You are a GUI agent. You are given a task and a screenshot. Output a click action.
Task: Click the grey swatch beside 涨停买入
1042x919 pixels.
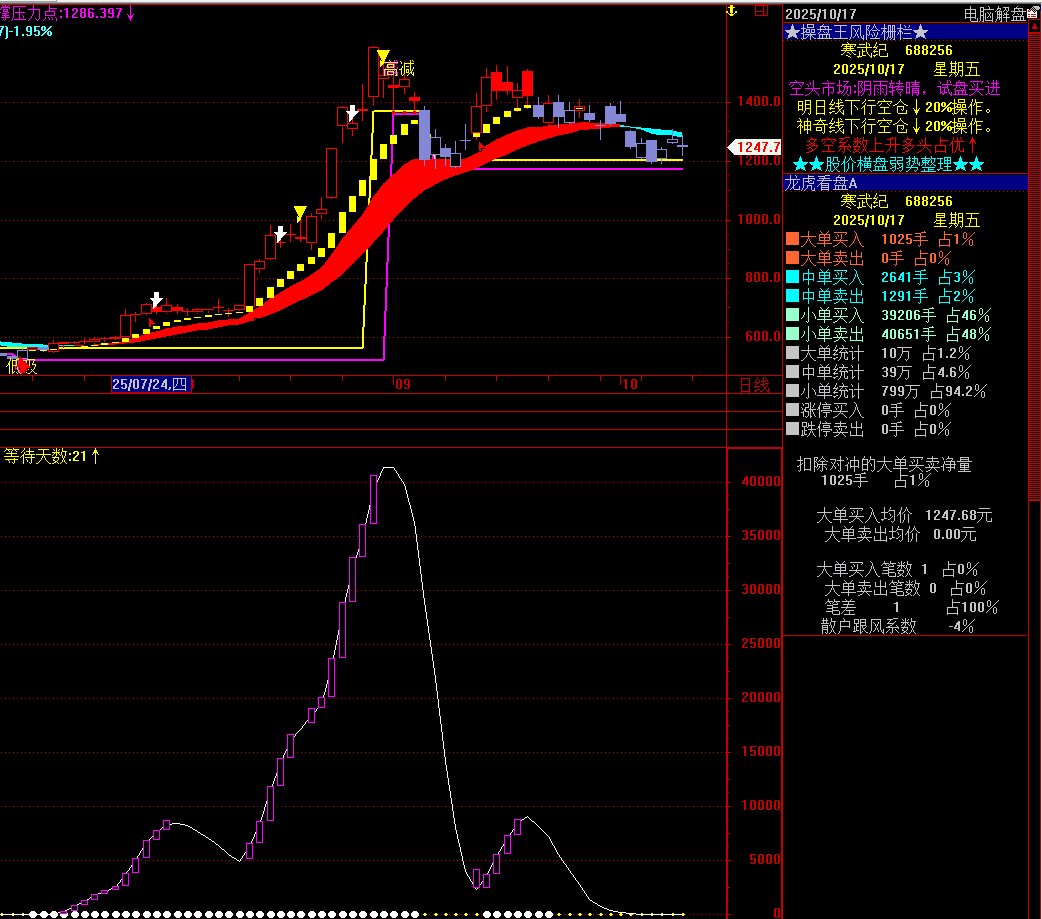(792, 410)
